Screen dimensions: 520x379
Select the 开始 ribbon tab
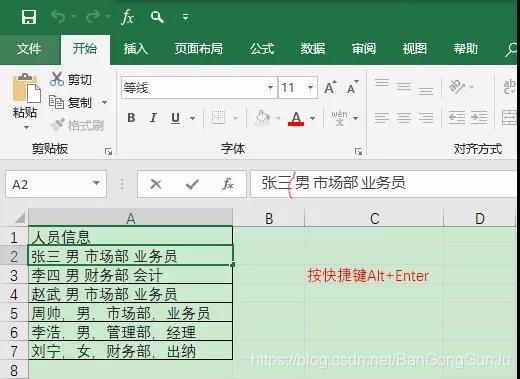(x=85, y=49)
